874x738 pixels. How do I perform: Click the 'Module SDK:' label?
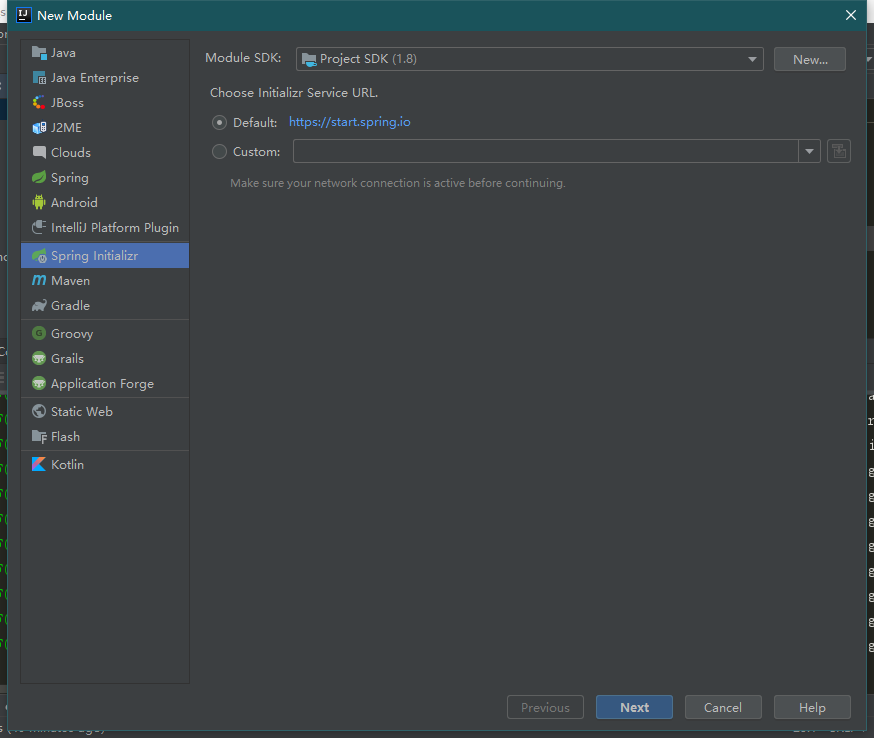click(243, 58)
